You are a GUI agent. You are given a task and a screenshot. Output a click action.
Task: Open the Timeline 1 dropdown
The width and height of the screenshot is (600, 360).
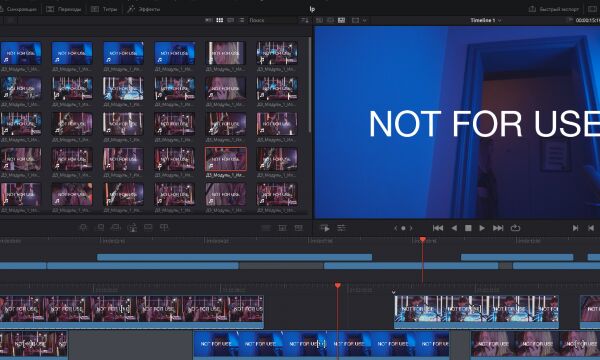pos(486,20)
